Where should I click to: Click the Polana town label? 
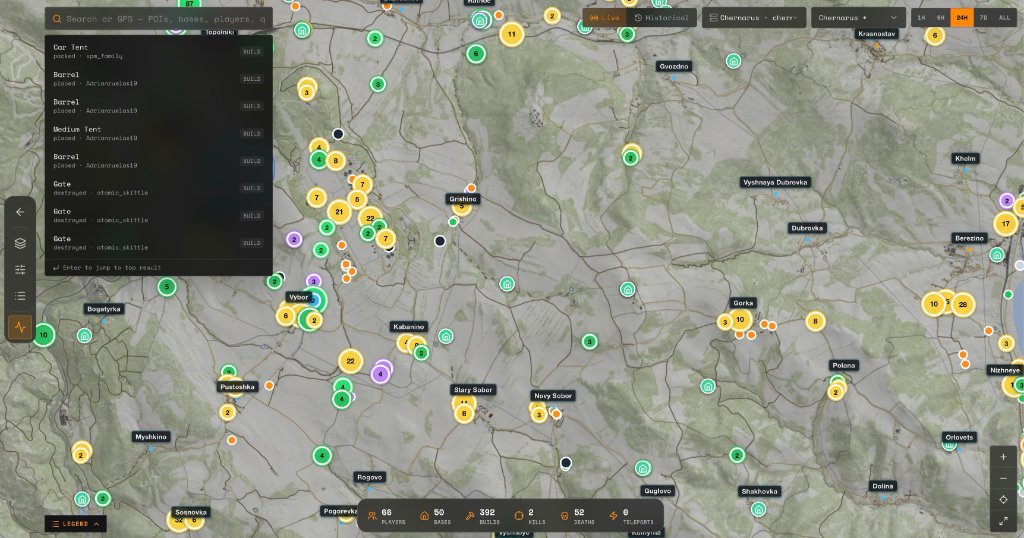(x=844, y=365)
